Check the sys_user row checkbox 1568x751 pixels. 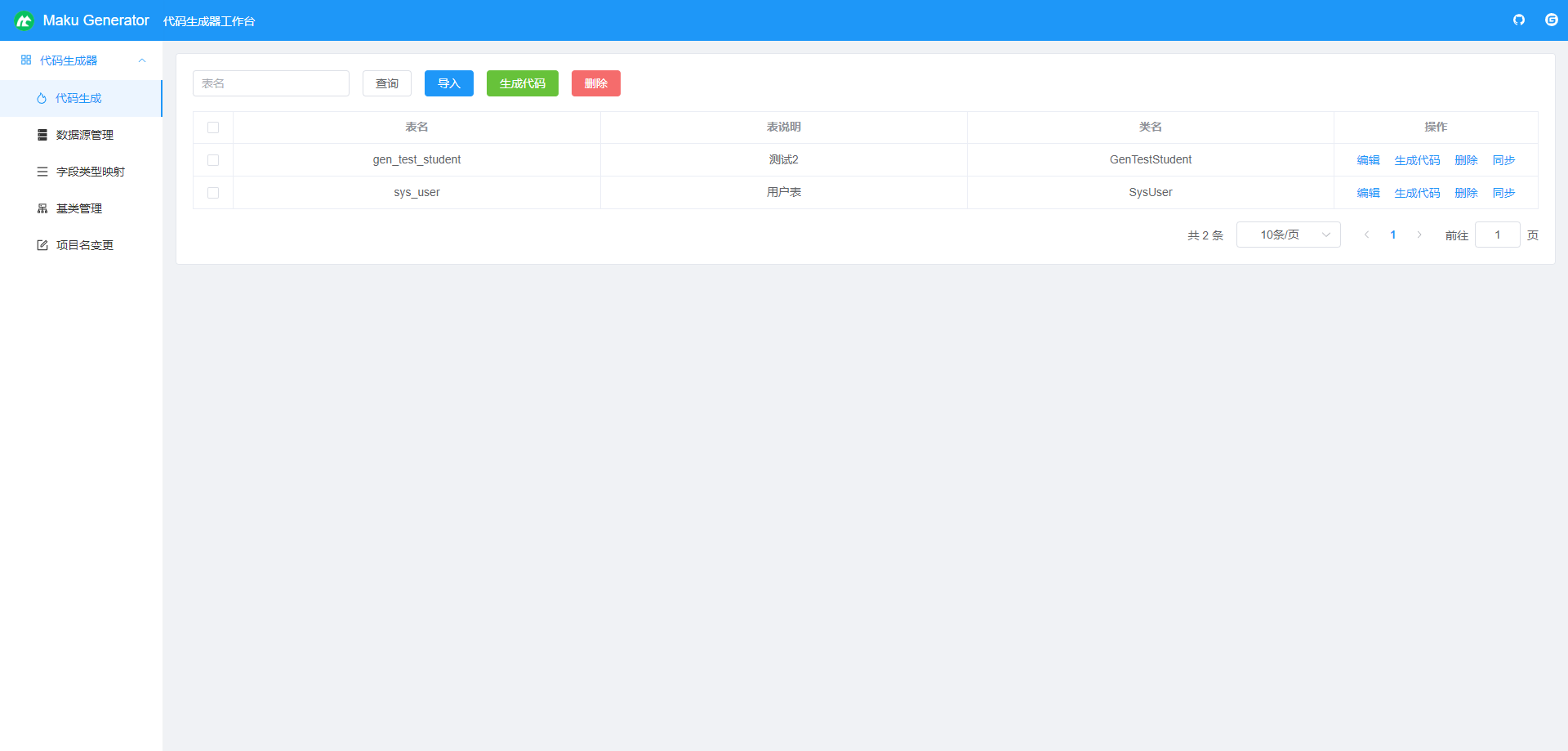[x=213, y=193]
